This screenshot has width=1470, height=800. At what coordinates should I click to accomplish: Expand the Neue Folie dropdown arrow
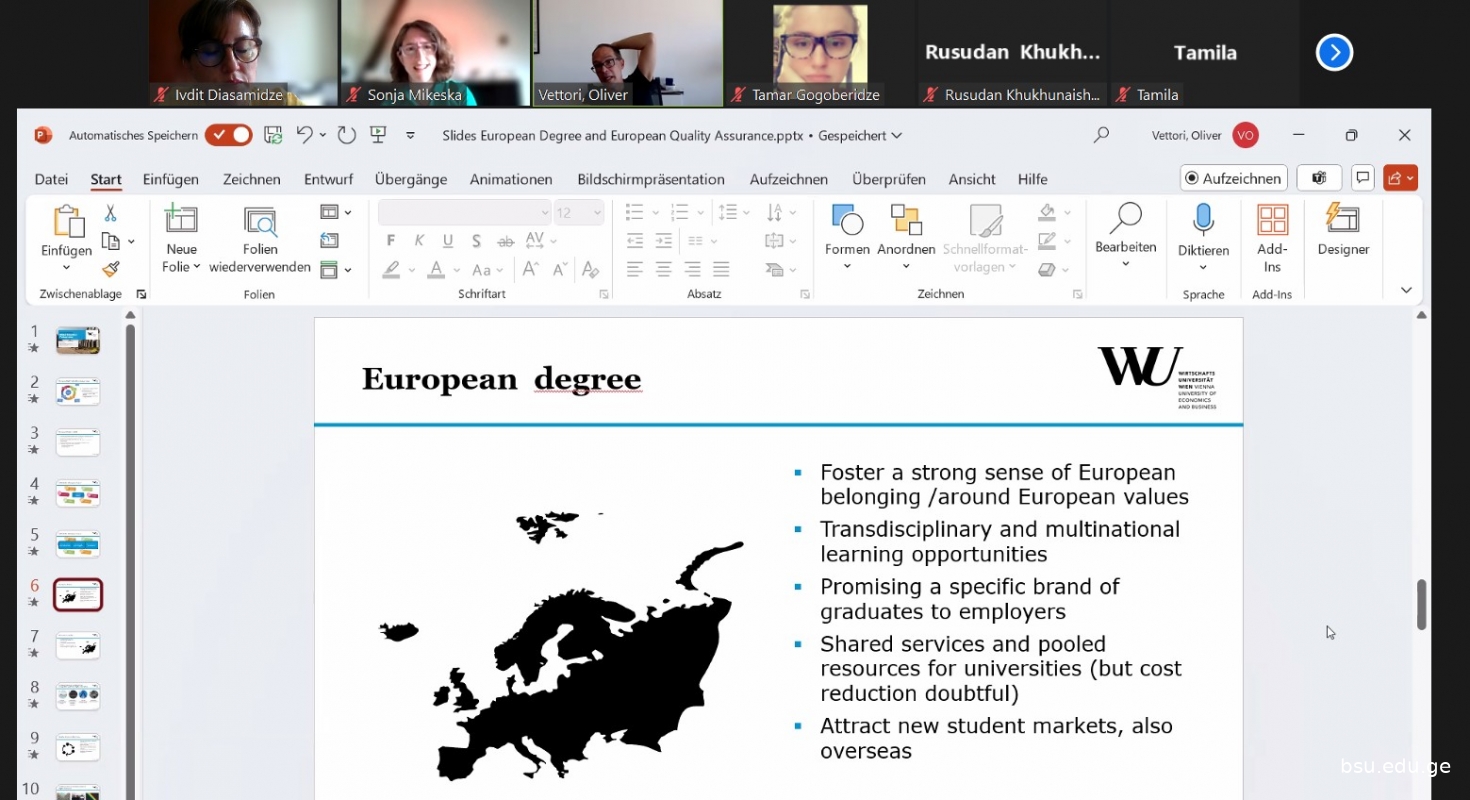tap(197, 267)
